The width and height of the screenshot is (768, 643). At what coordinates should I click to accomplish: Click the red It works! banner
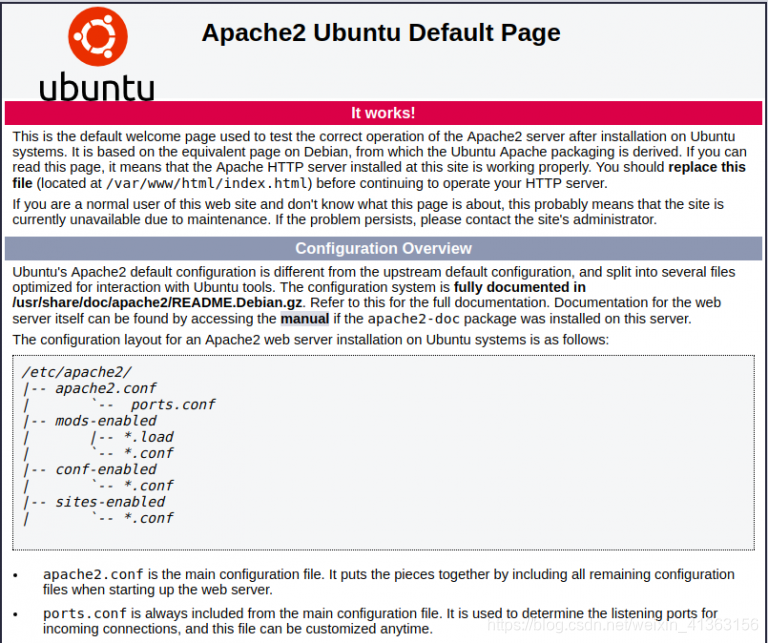tap(383, 113)
